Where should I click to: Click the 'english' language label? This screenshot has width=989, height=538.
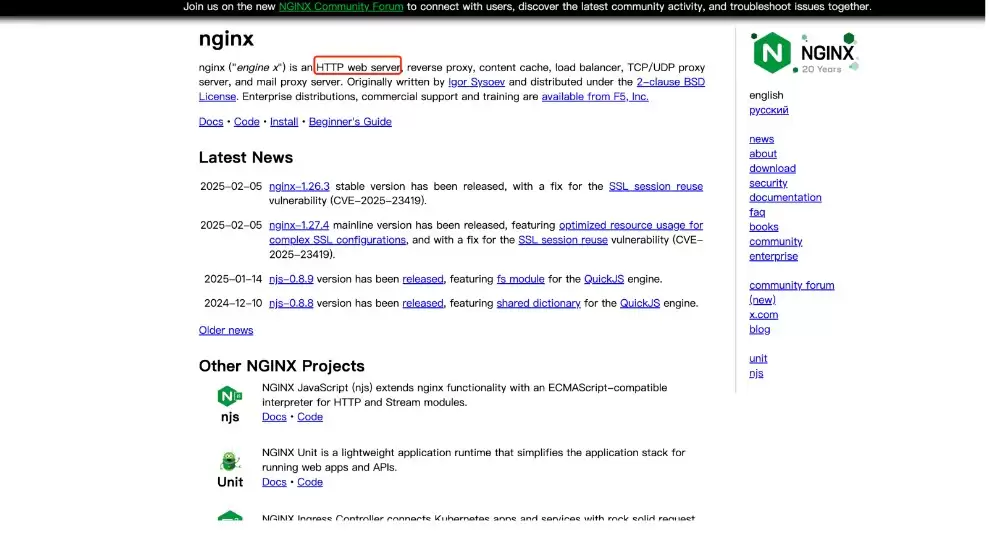pyautogui.click(x=766, y=95)
